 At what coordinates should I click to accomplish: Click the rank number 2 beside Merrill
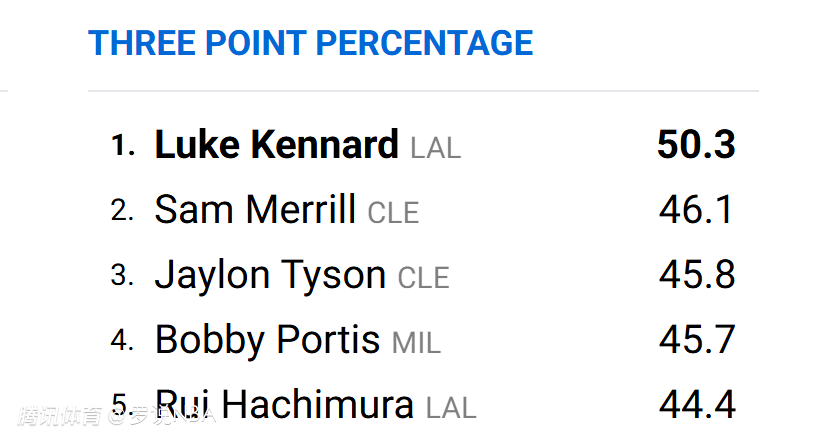(x=122, y=210)
